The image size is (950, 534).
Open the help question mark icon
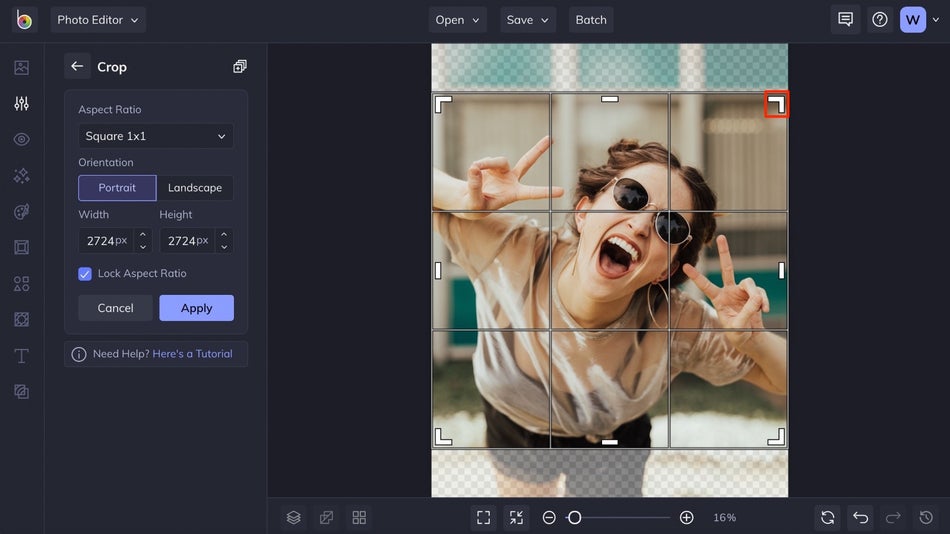880,20
